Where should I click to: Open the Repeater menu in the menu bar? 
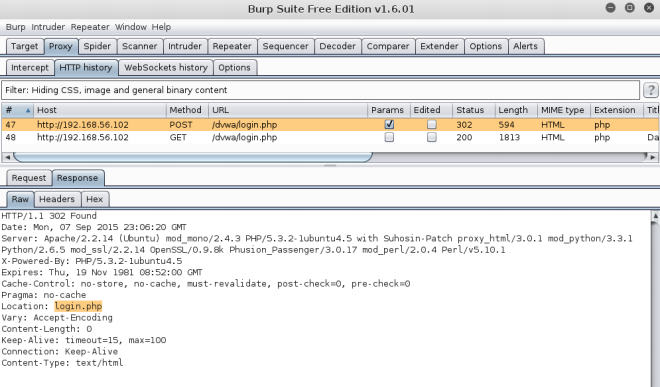click(x=90, y=27)
